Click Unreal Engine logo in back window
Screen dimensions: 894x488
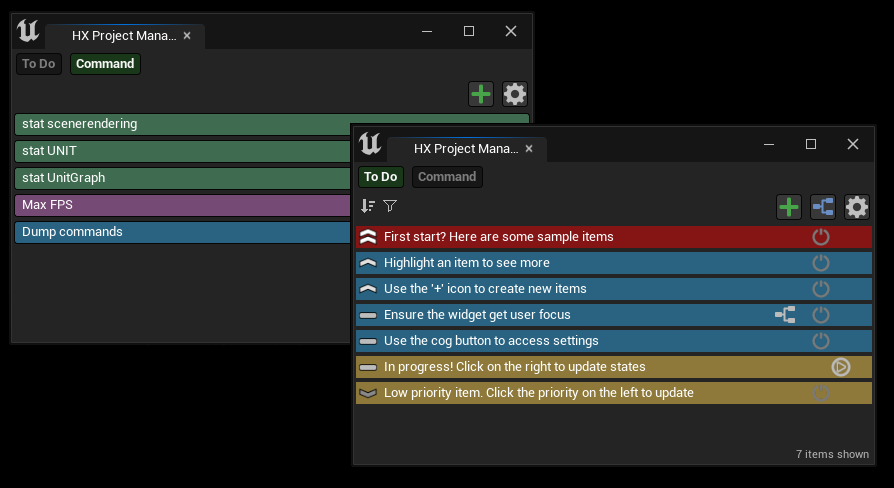28,31
